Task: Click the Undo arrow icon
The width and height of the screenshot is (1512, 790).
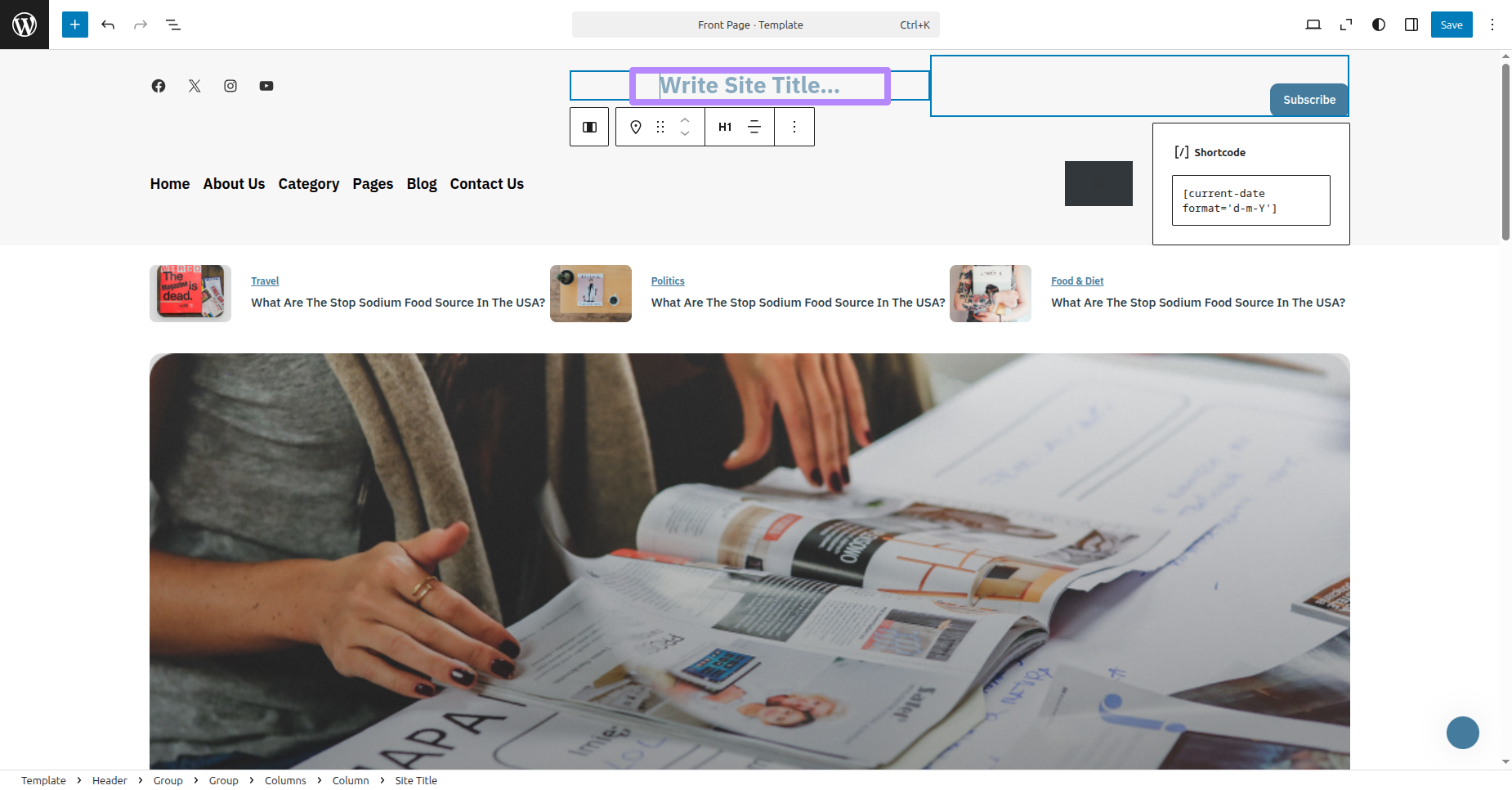Action: pyautogui.click(x=108, y=25)
